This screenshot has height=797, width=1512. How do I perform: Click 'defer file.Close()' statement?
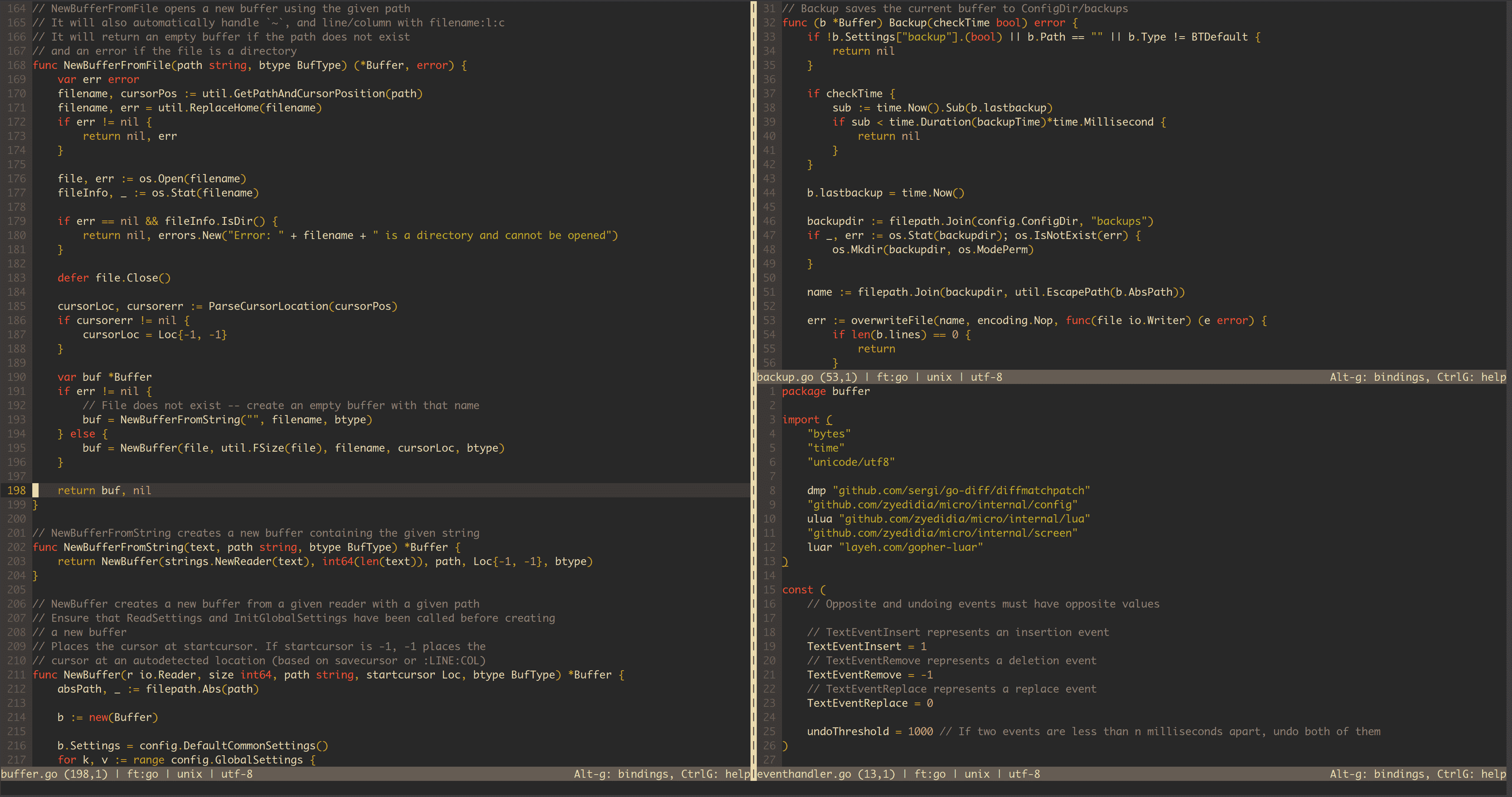(x=114, y=278)
